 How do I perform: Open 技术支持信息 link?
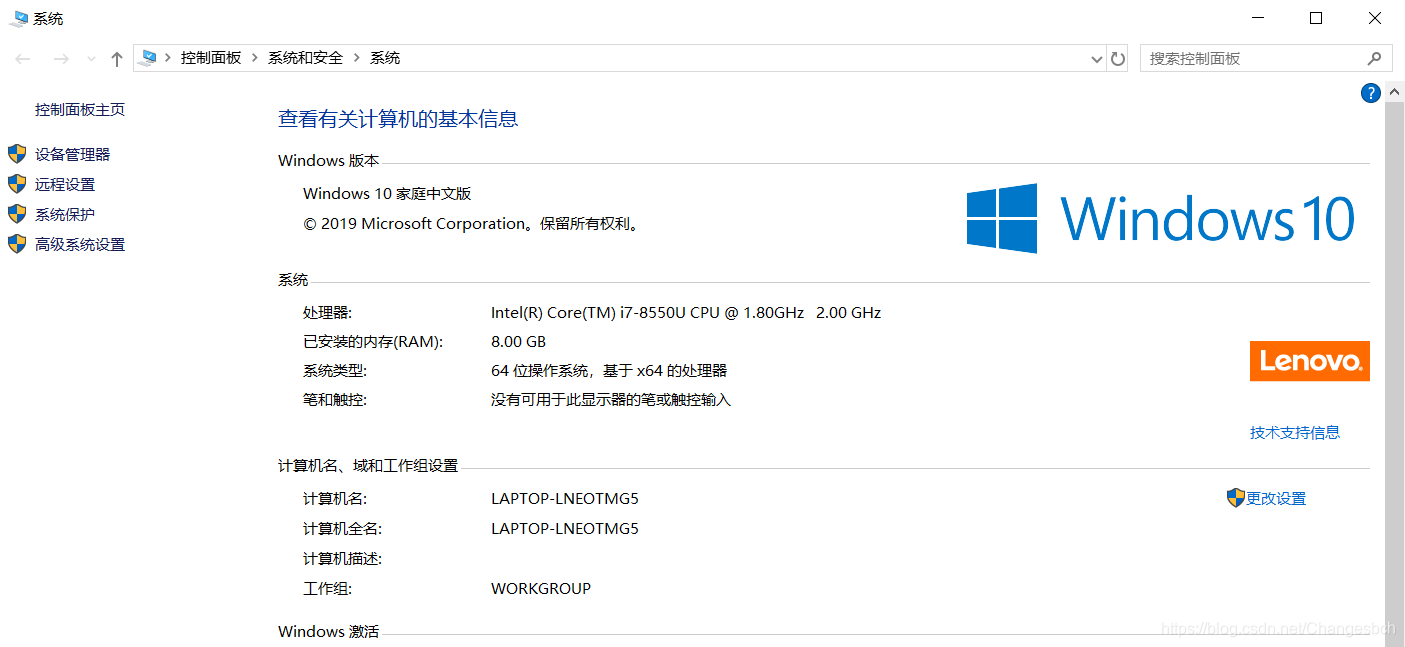(x=1295, y=432)
